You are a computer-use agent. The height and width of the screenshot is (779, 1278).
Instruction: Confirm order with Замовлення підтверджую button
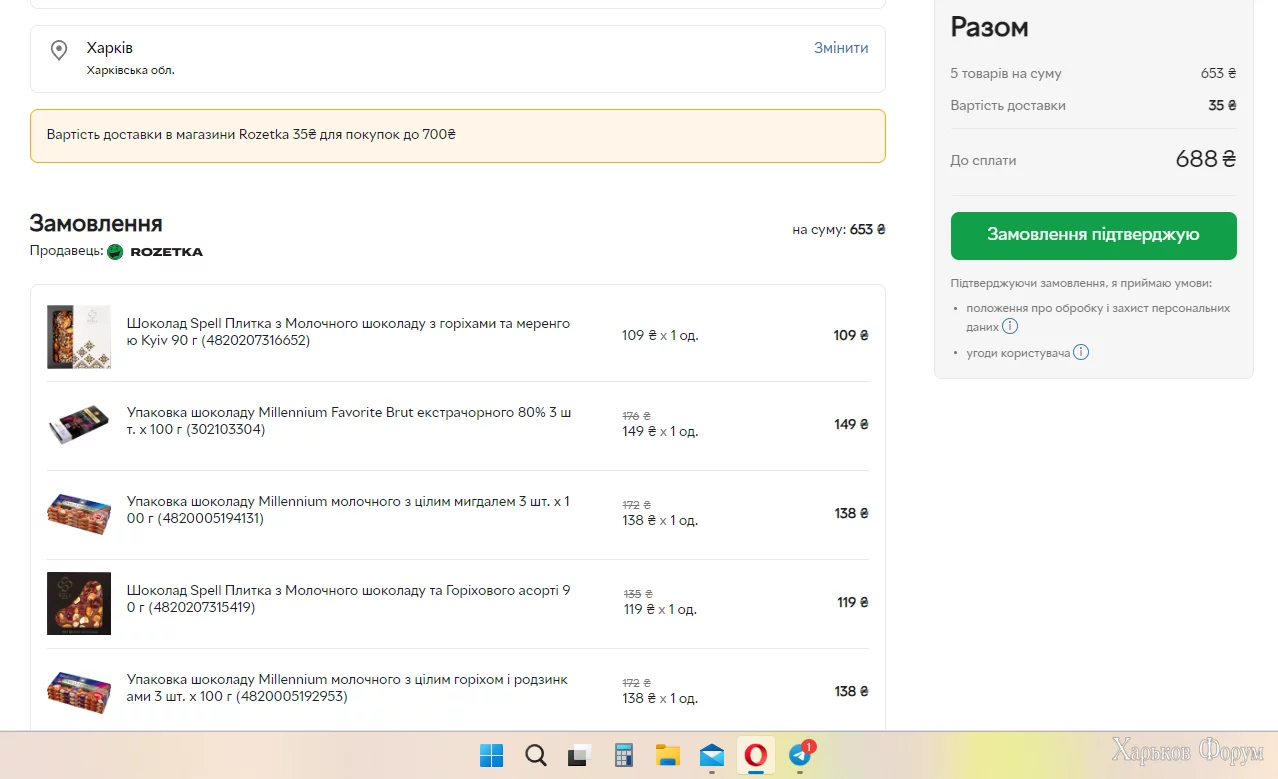click(x=1093, y=235)
